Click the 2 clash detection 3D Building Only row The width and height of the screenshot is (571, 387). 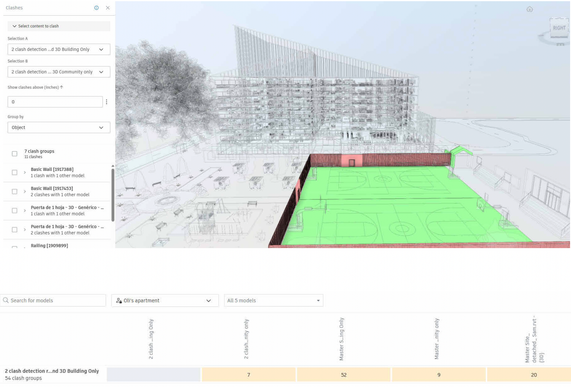(x=52, y=374)
